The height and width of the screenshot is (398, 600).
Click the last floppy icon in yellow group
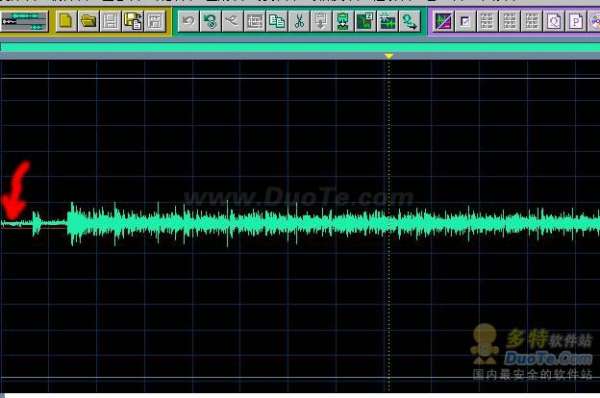click(155, 21)
